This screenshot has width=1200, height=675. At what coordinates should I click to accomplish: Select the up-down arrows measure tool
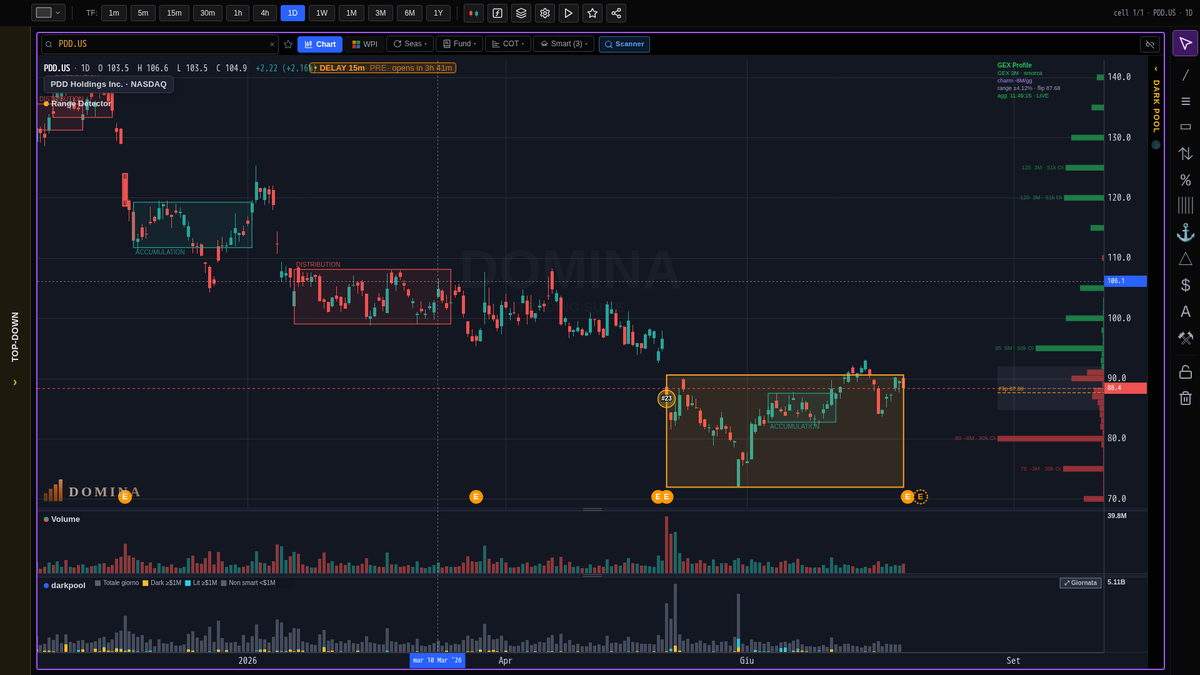pos(1185,154)
